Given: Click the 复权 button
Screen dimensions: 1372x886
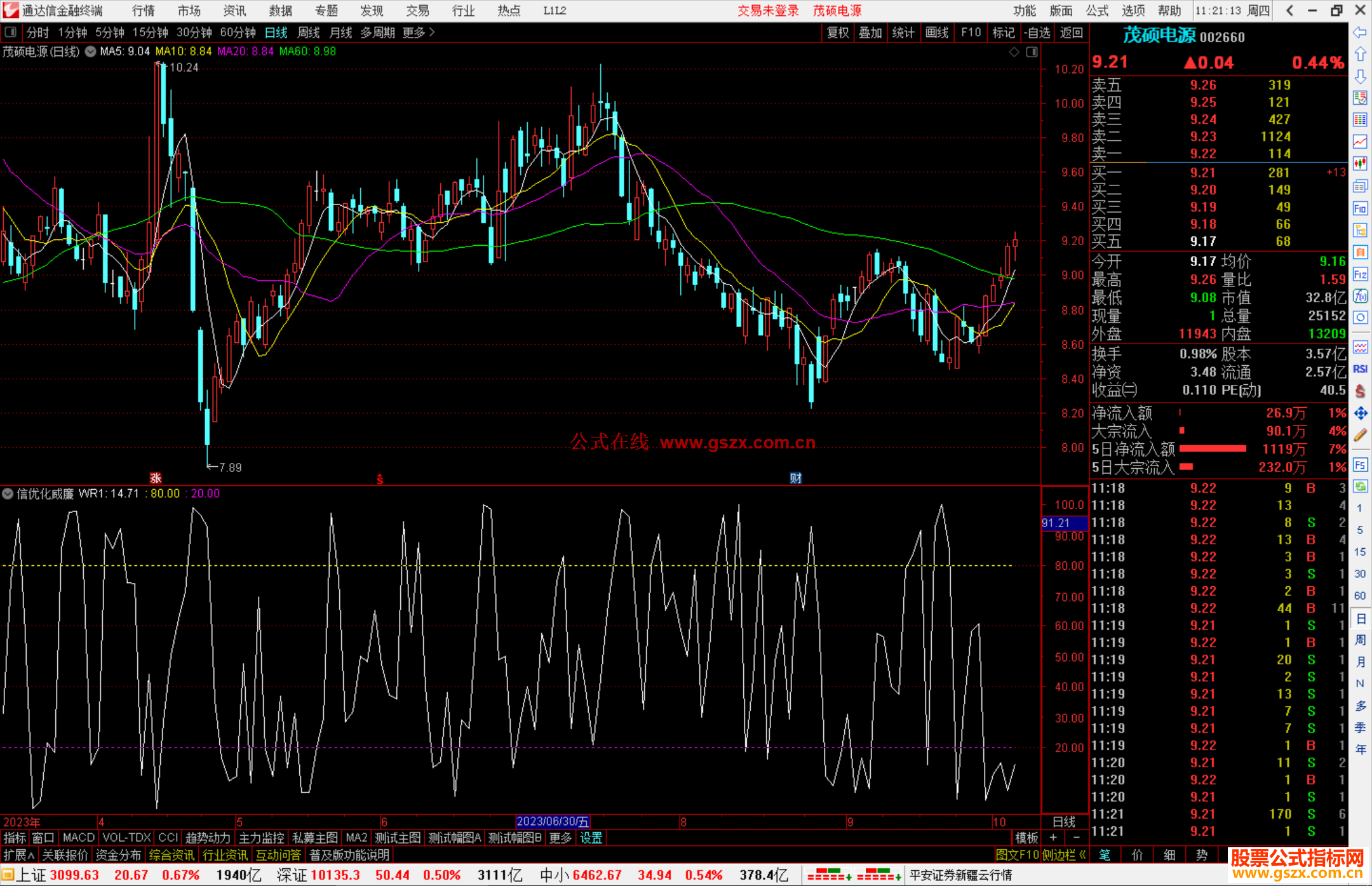Looking at the screenshot, I should coord(837,32).
